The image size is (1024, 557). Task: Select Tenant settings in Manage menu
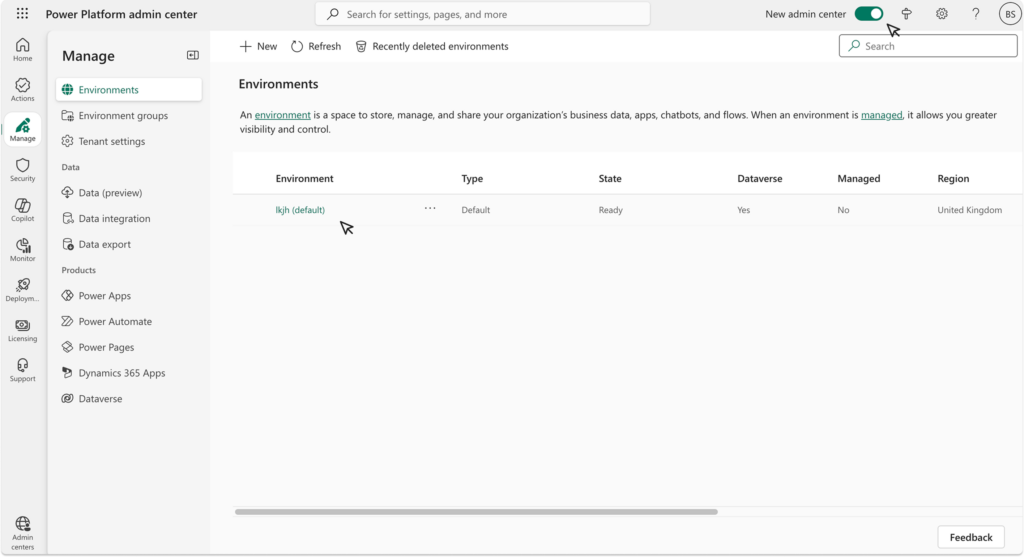pos(112,142)
